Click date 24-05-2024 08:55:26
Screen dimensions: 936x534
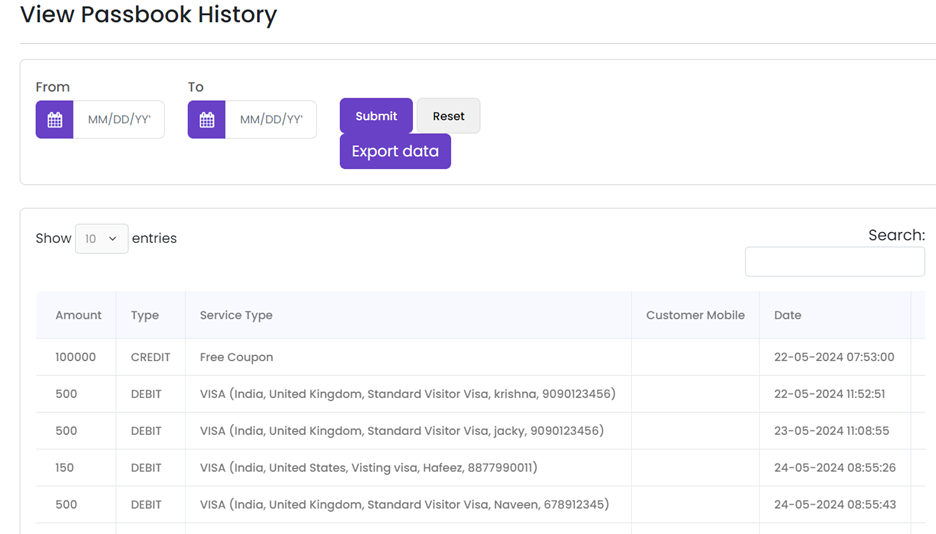click(x=835, y=468)
